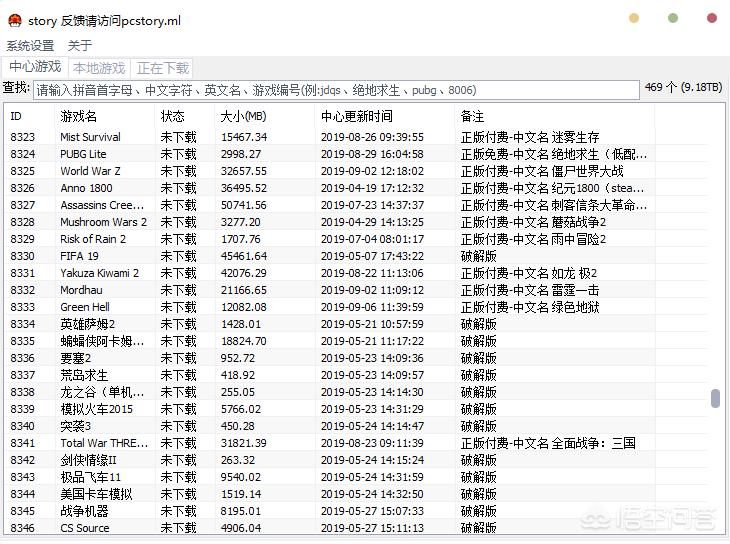730x544 pixels.
Task: Click the red close window dot
Action: click(711, 18)
